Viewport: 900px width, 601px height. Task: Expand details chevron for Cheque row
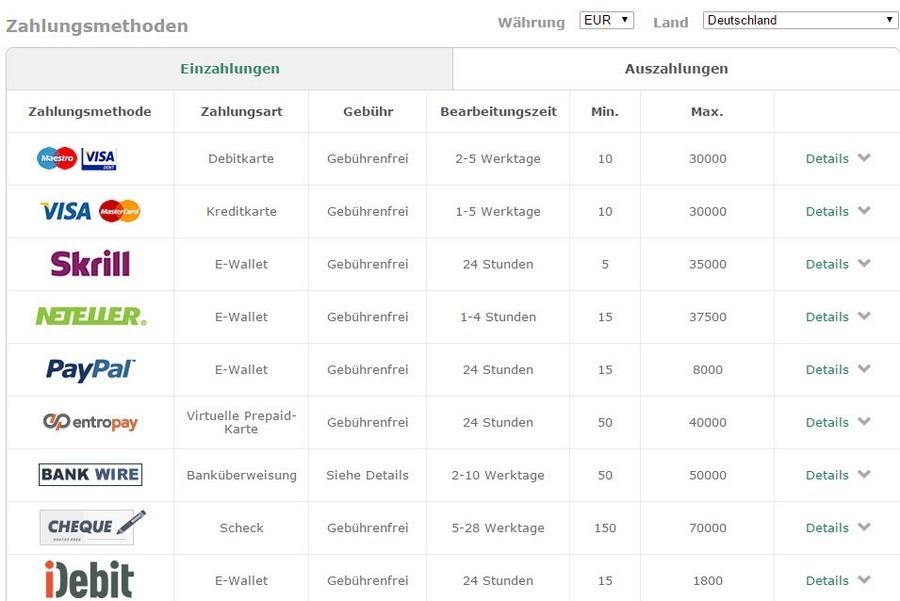864,528
